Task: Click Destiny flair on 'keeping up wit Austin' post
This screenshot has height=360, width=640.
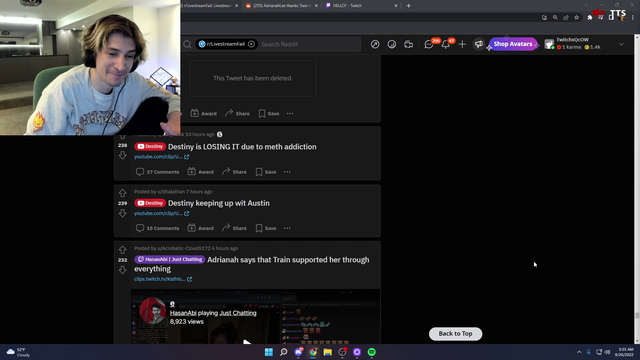Action: pyautogui.click(x=150, y=203)
